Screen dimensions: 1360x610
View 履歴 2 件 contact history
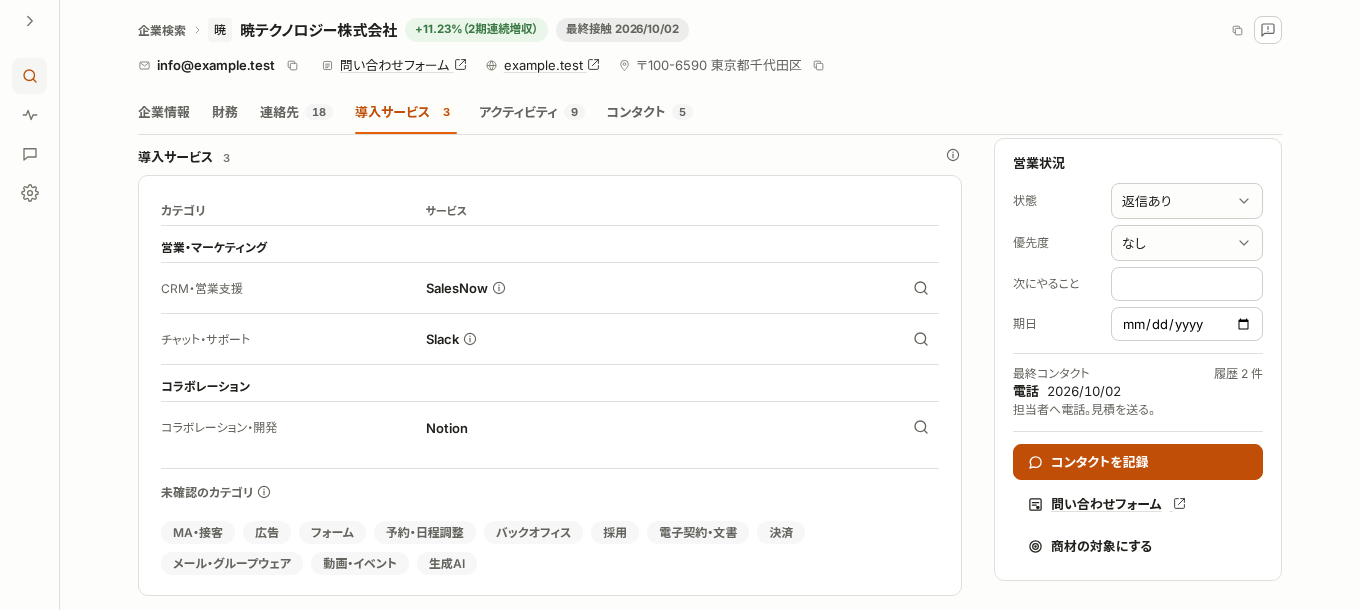tap(1238, 373)
